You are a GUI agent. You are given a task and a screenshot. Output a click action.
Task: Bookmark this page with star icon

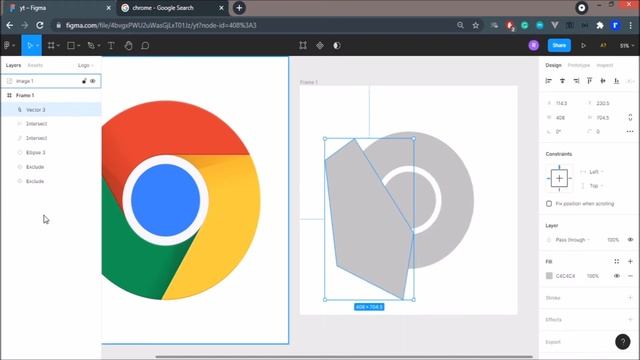476,25
